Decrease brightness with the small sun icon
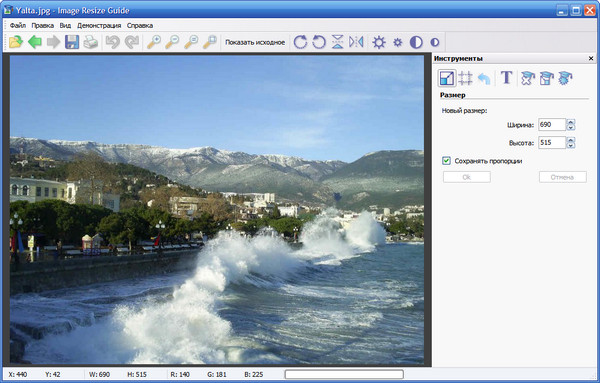Image resolution: width=600 pixels, height=383 pixels. click(398, 42)
